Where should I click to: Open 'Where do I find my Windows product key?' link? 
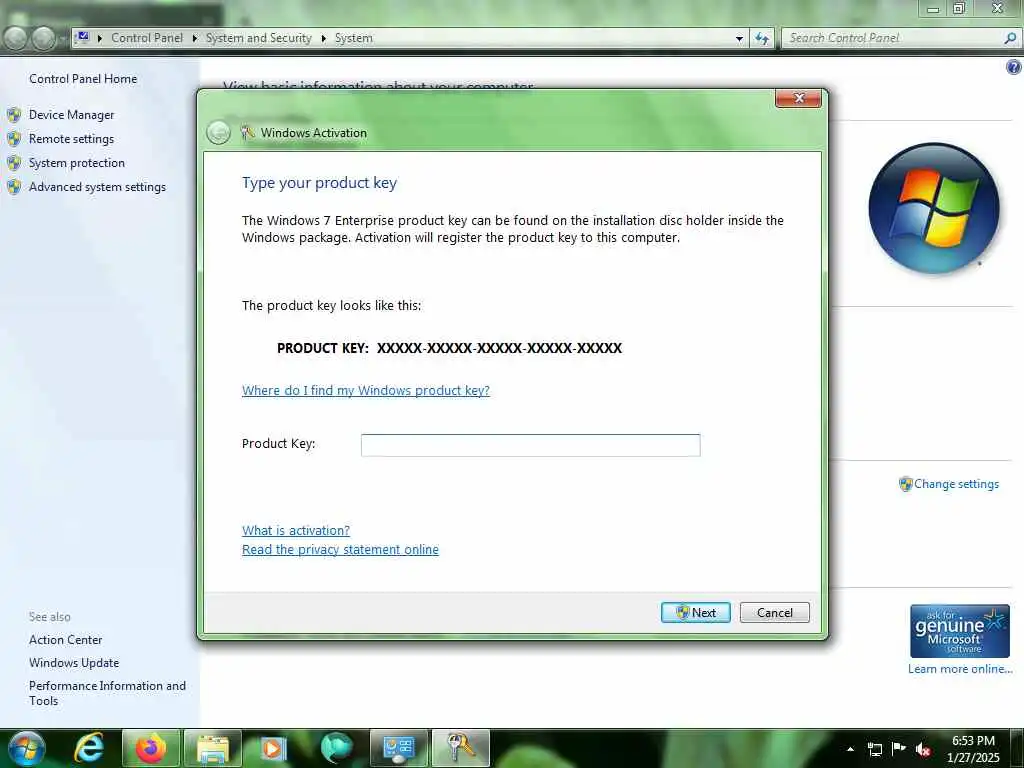366,391
